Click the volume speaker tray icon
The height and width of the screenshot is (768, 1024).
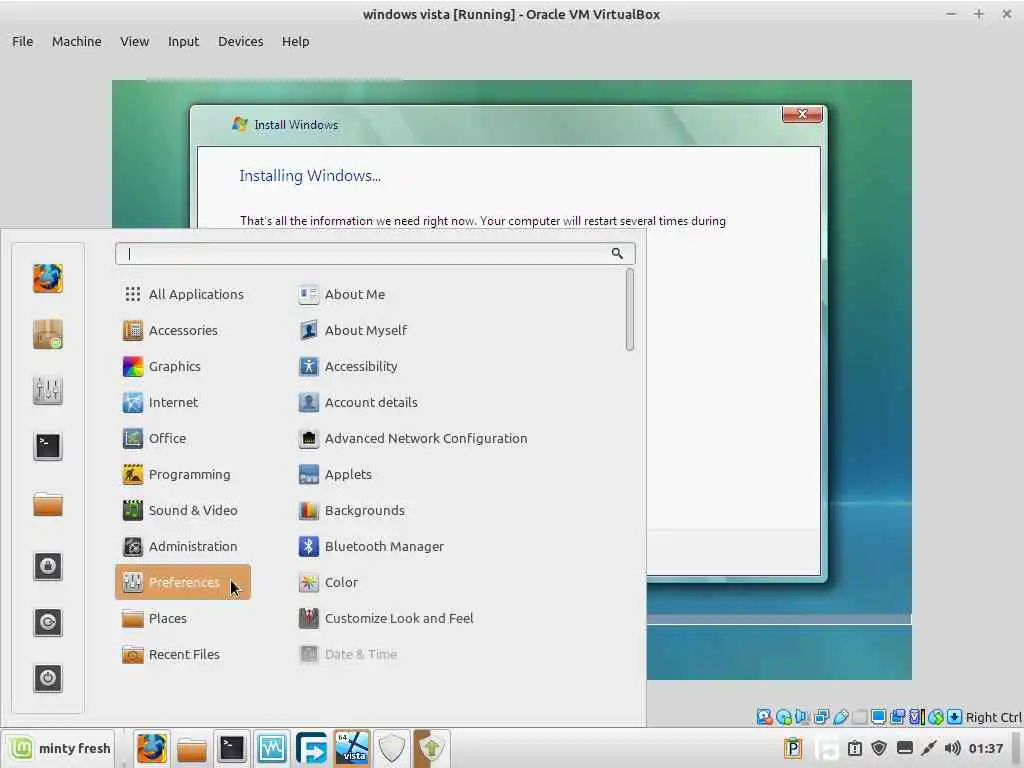click(952, 748)
